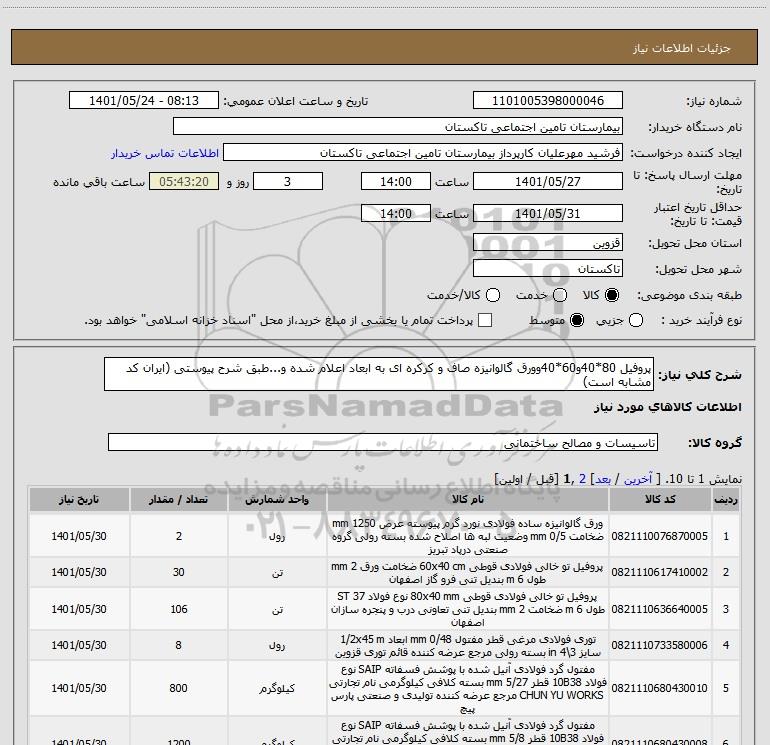Click item code 0821110680430010
This screenshot has width=770, height=745.
point(660,689)
